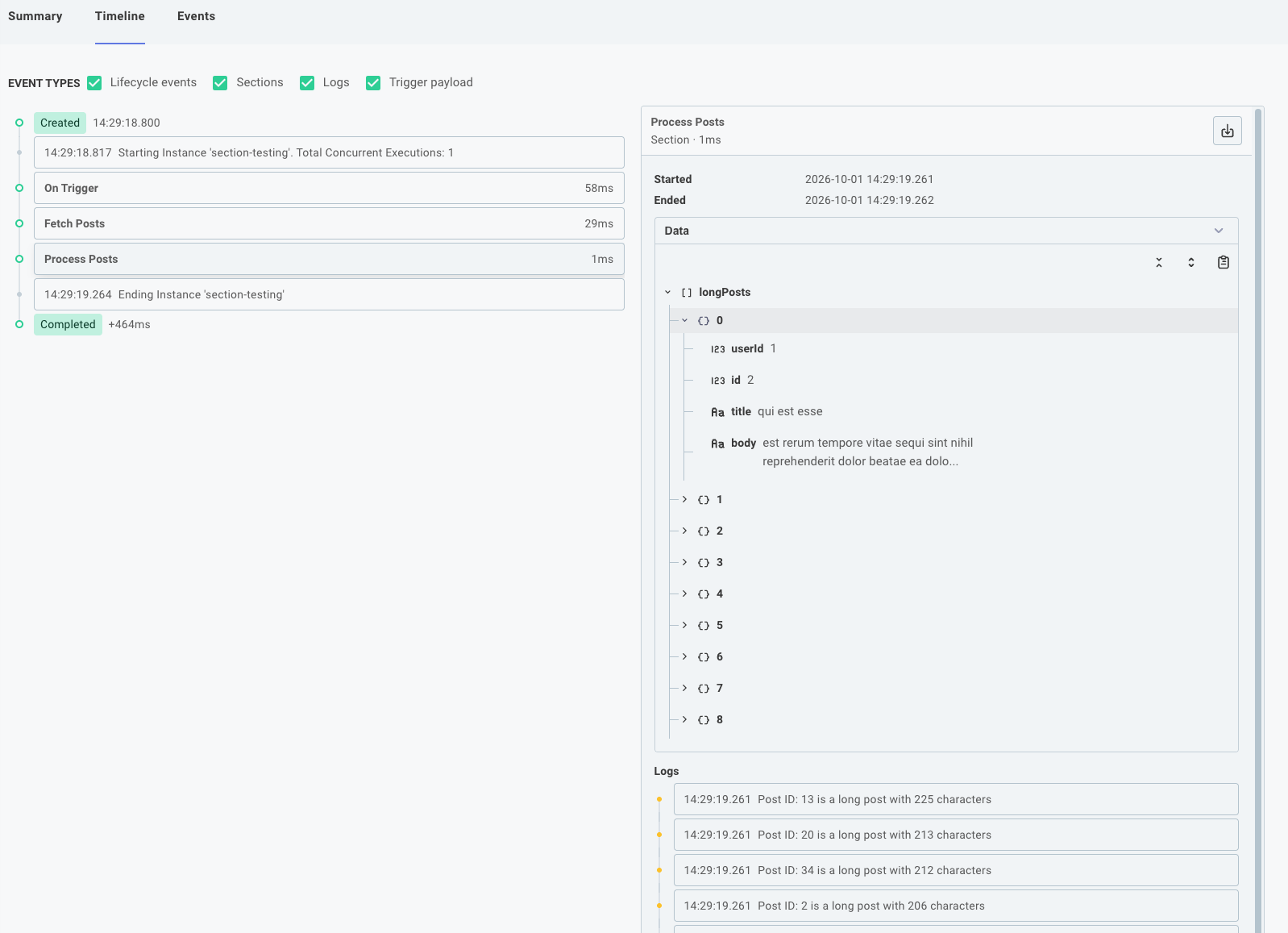Open the Fetch Posts section row
The image size is (1288, 933).
click(x=329, y=223)
